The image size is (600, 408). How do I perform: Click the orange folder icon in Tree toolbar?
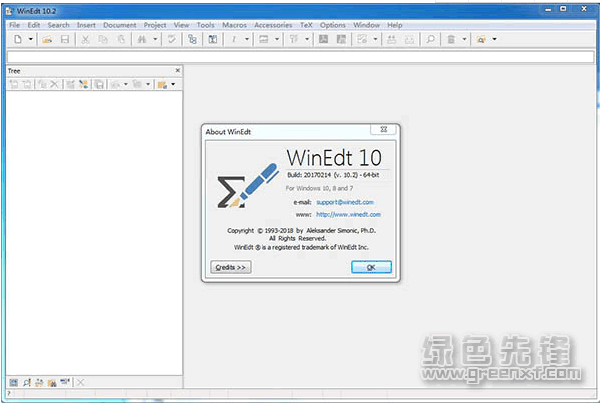tap(162, 84)
